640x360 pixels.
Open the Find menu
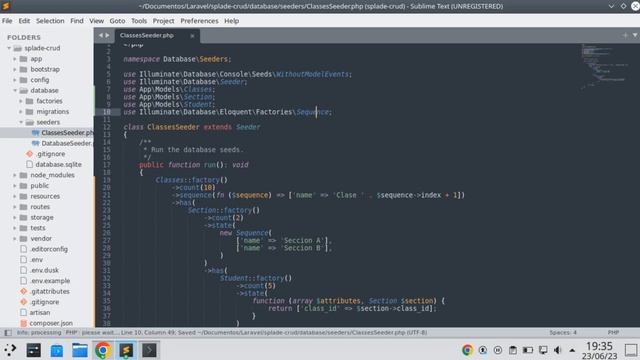(77, 21)
